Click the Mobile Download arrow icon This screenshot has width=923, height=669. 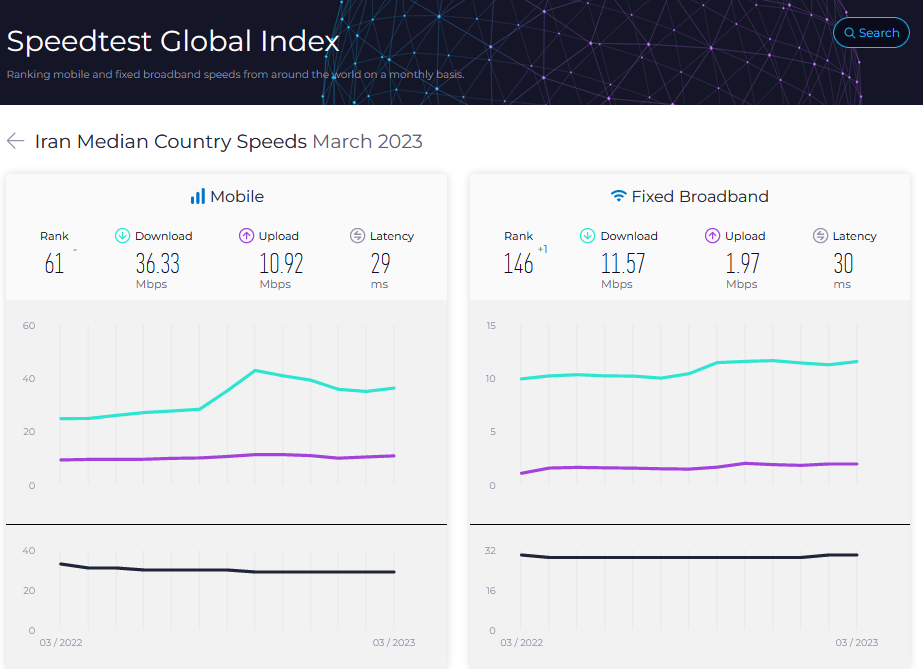(x=123, y=236)
